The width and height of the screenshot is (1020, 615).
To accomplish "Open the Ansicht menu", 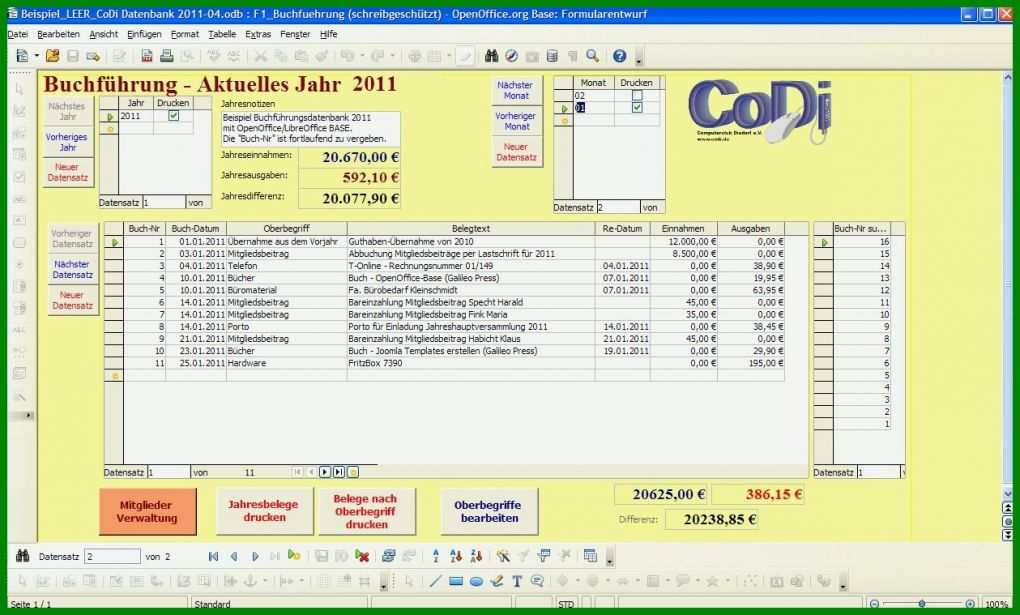I will (x=103, y=34).
